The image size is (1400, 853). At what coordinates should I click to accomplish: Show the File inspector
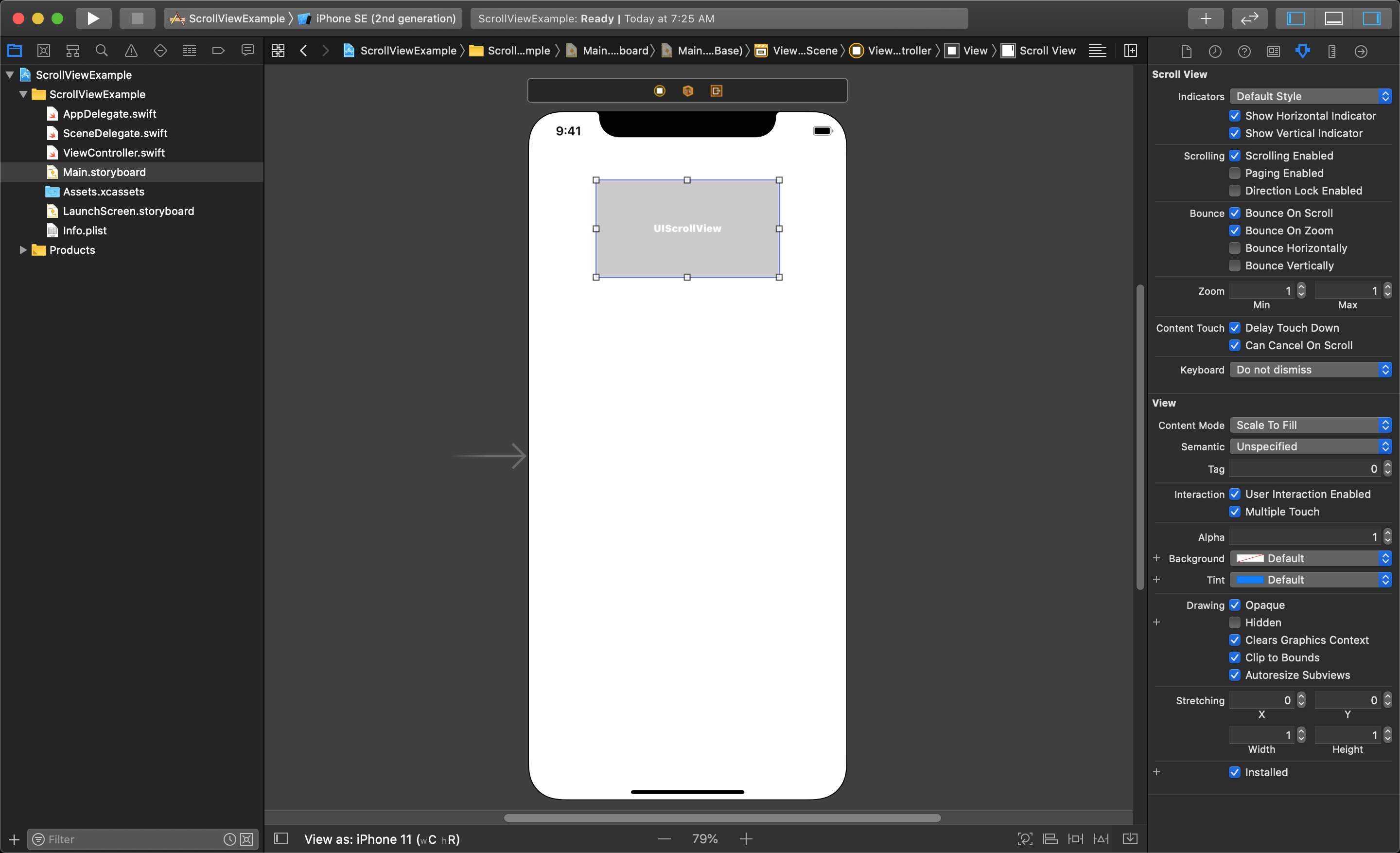pos(1187,51)
